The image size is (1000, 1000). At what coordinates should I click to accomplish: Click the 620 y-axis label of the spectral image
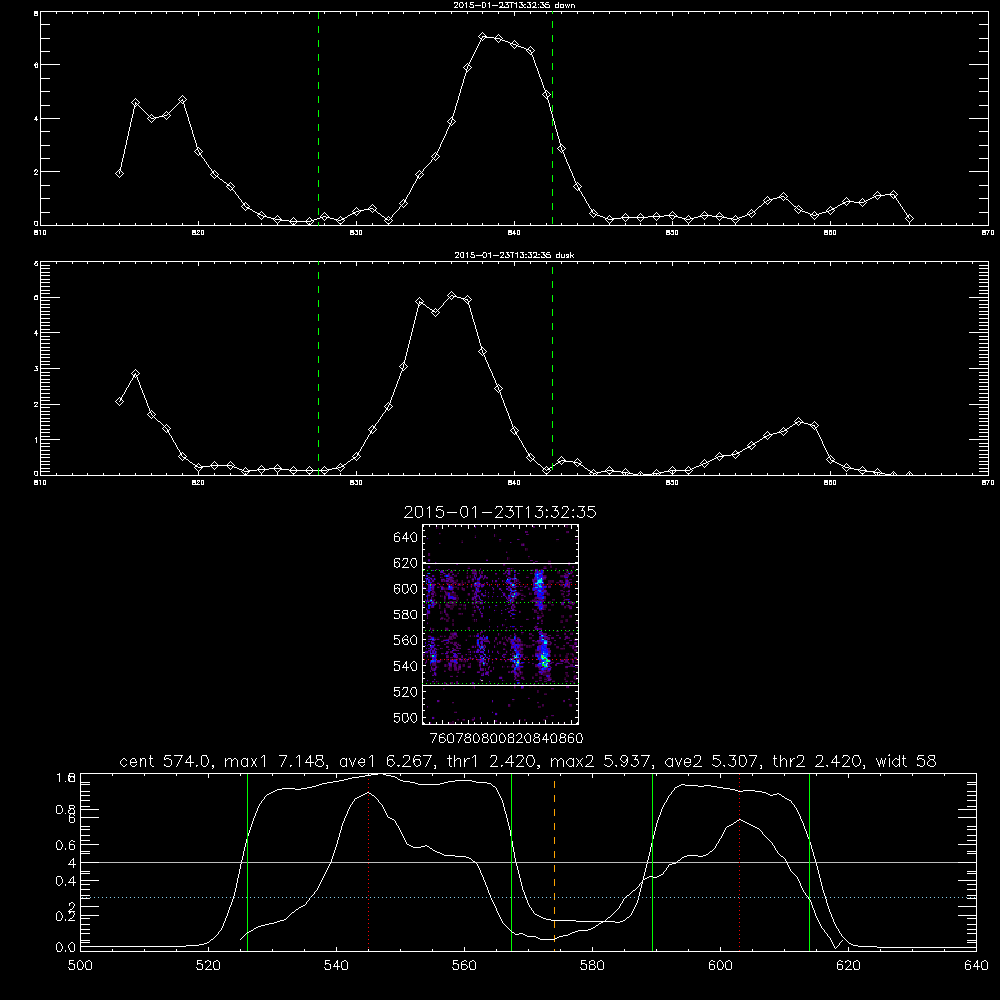[406, 563]
